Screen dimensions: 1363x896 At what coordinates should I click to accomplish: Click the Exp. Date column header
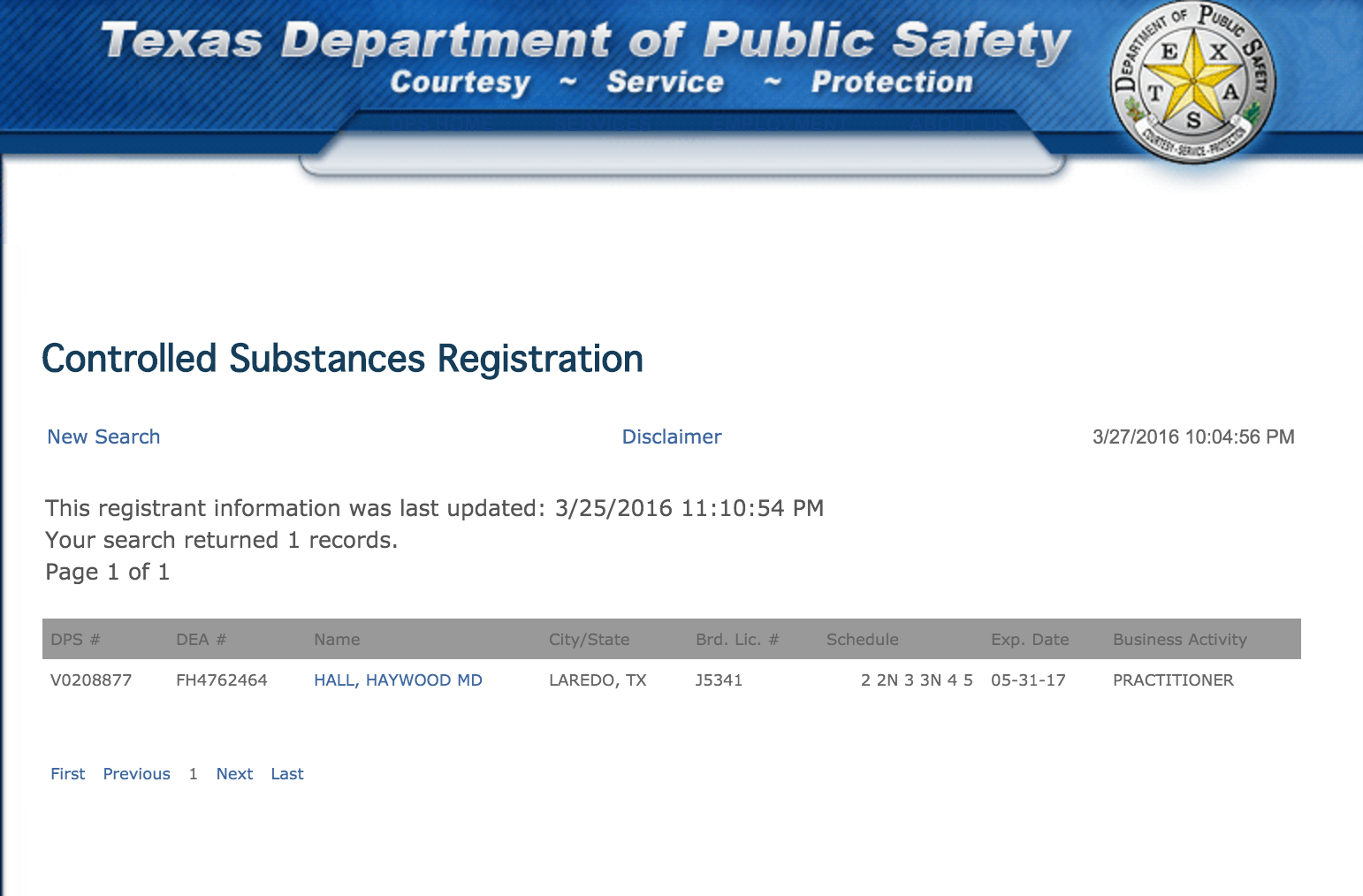(x=1030, y=640)
